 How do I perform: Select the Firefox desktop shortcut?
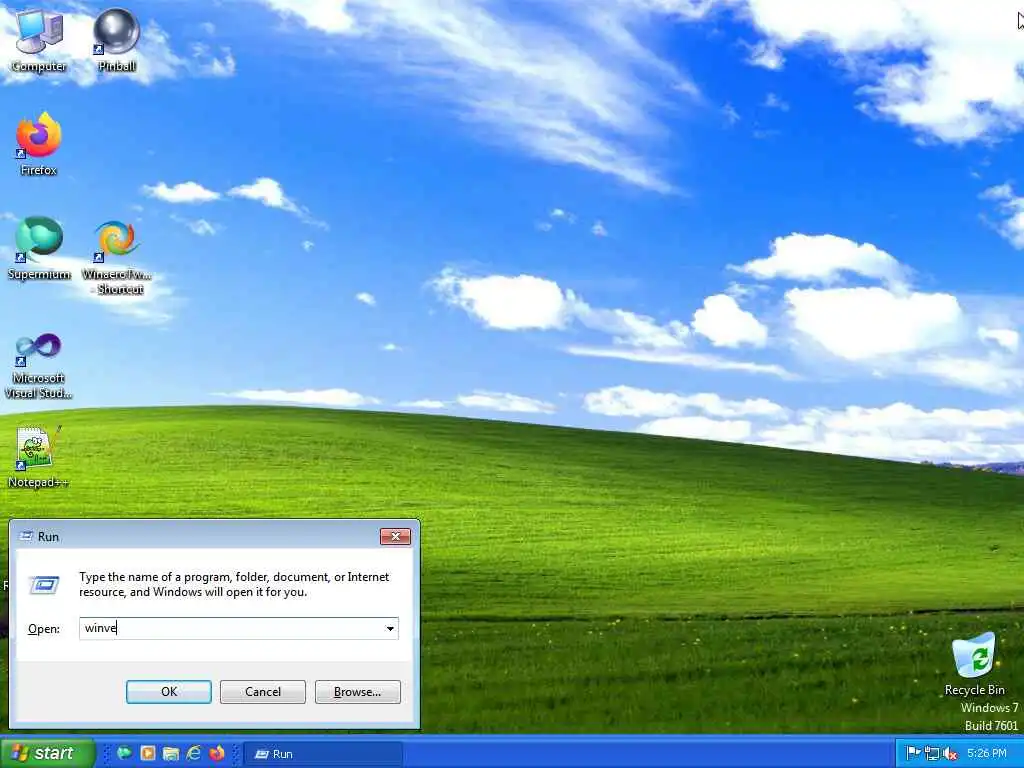(39, 144)
